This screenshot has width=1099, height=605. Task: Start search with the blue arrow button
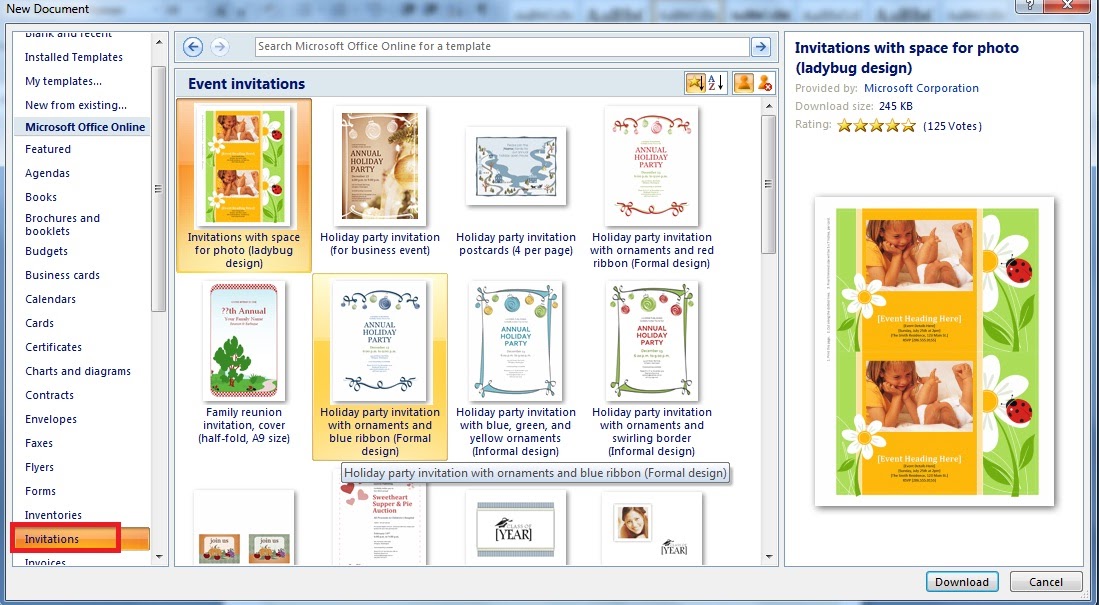760,46
